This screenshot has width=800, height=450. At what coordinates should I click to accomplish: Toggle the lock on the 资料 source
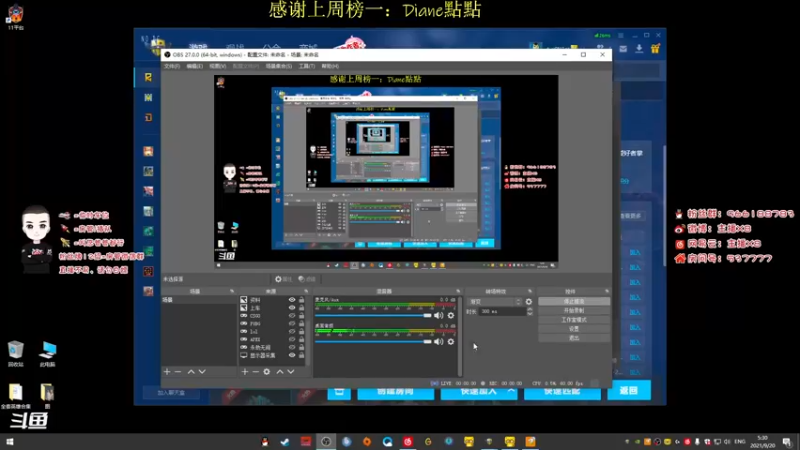pyautogui.click(x=302, y=300)
